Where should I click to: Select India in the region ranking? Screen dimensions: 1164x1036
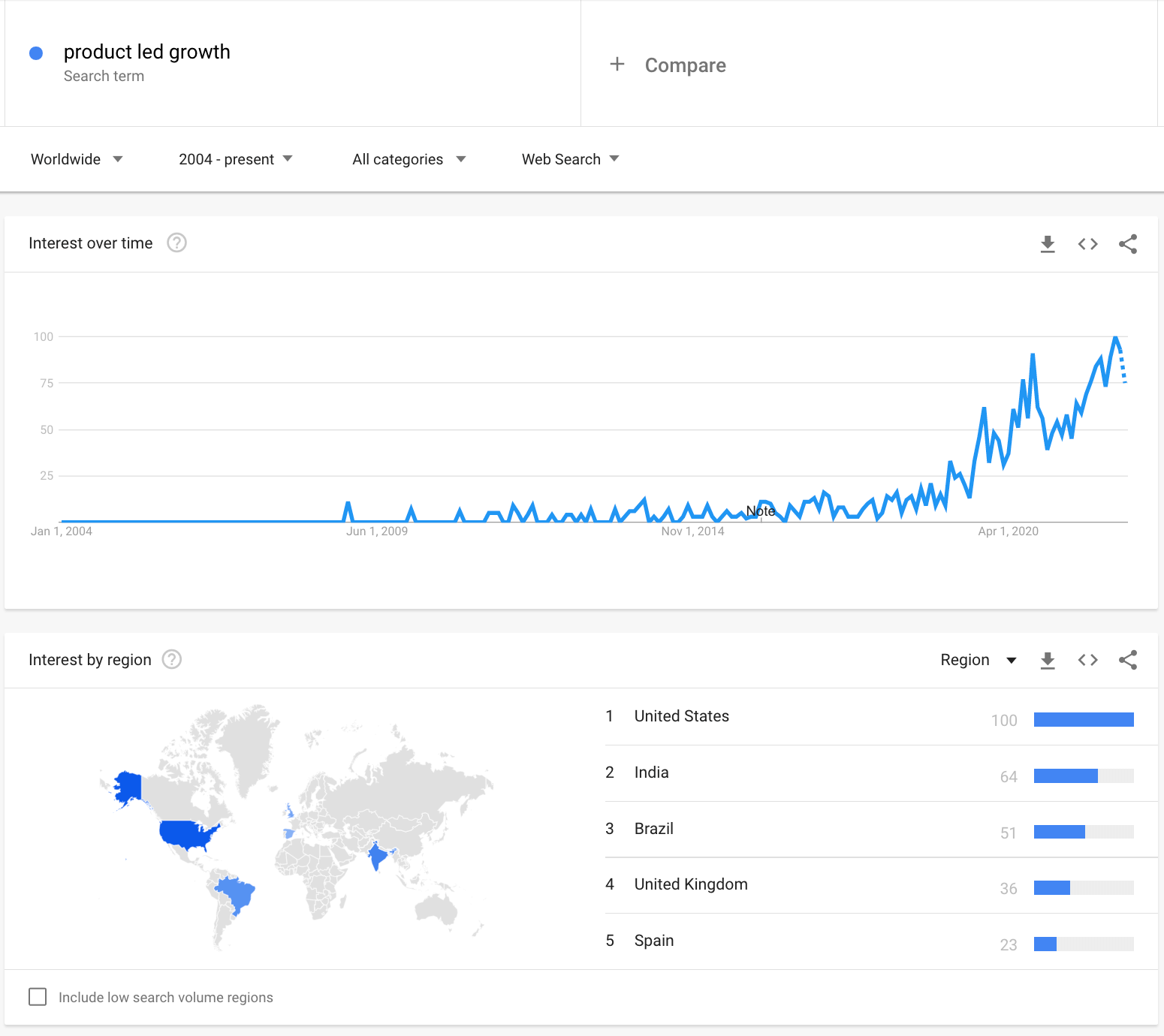coord(651,772)
